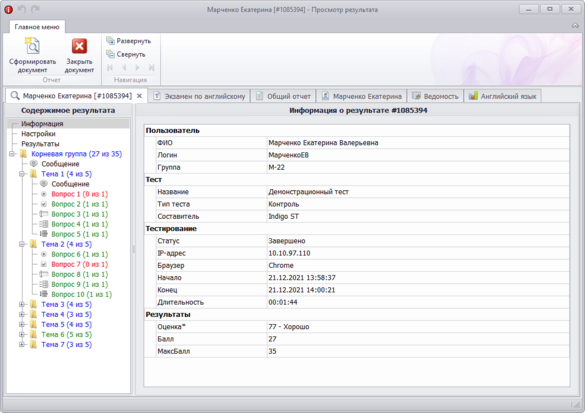
Task: Go to last item navigation arrow
Action: click(x=151, y=68)
